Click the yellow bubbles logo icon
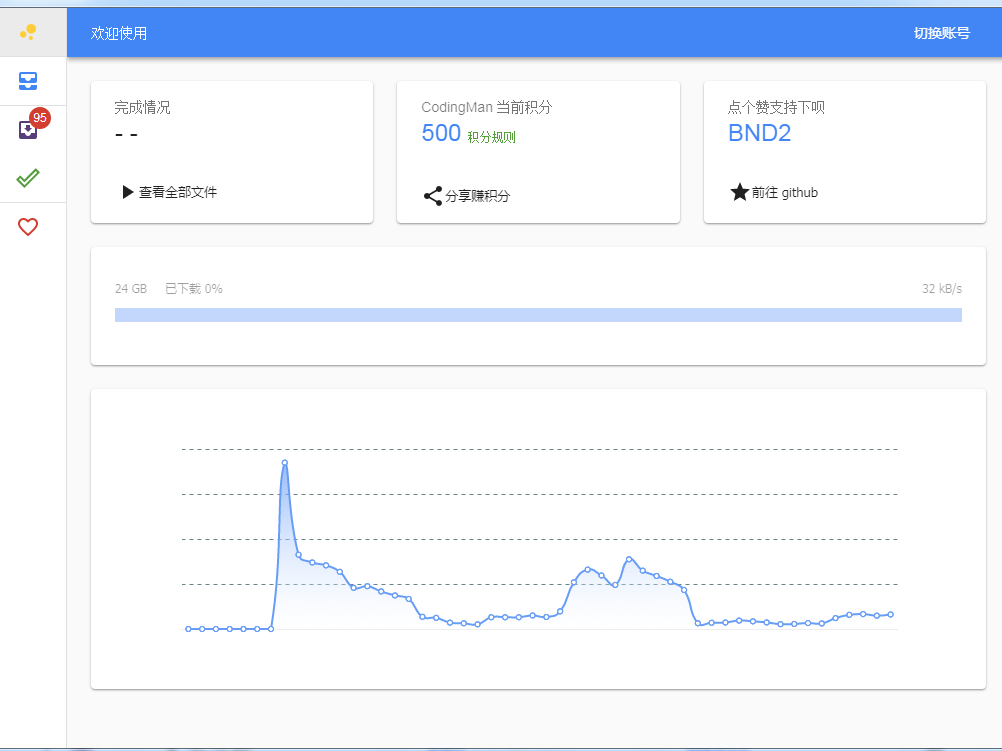Image resolution: width=1002 pixels, height=751 pixels. 29,32
